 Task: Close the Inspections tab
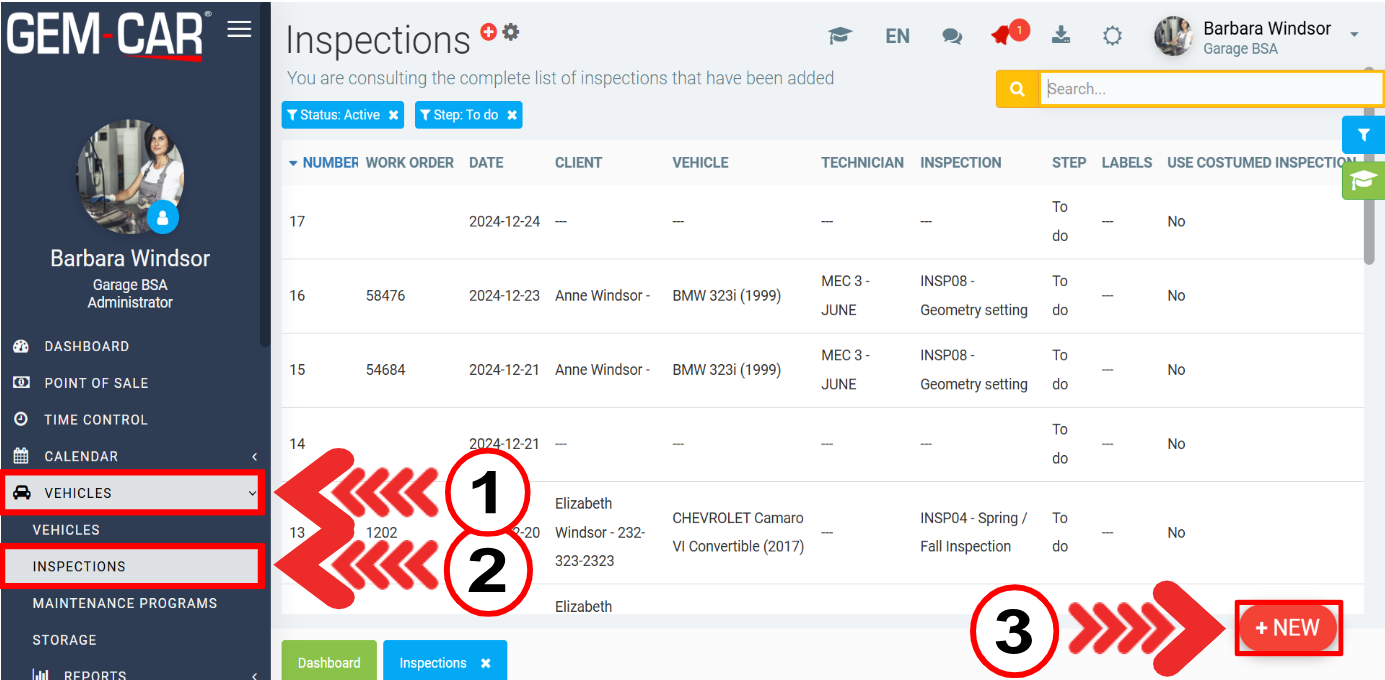point(486,663)
